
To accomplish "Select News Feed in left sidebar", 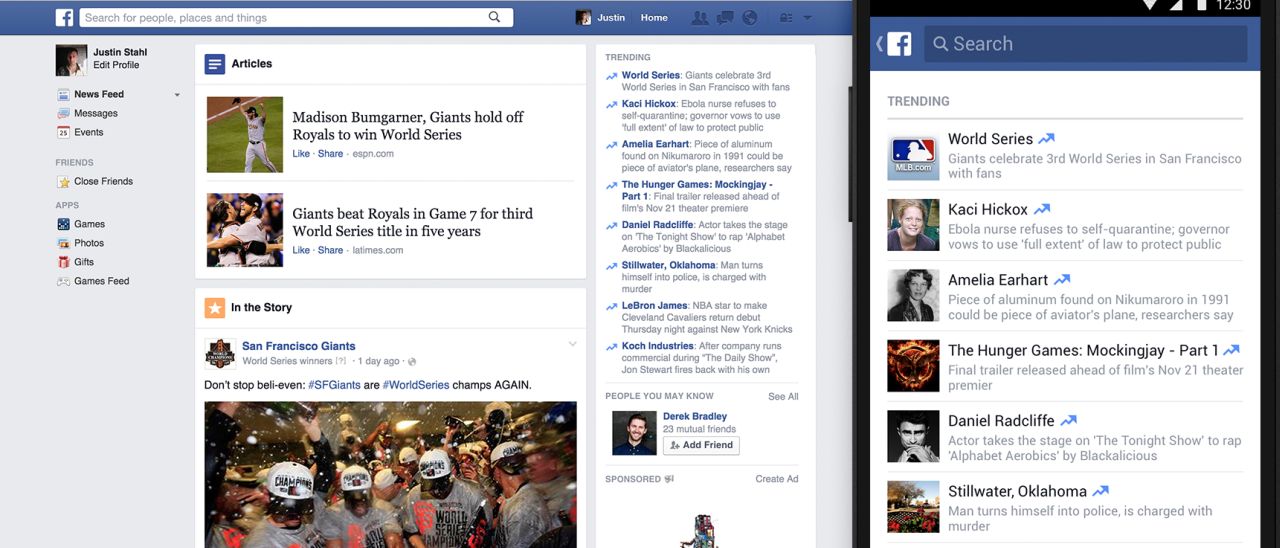I will click(99, 94).
